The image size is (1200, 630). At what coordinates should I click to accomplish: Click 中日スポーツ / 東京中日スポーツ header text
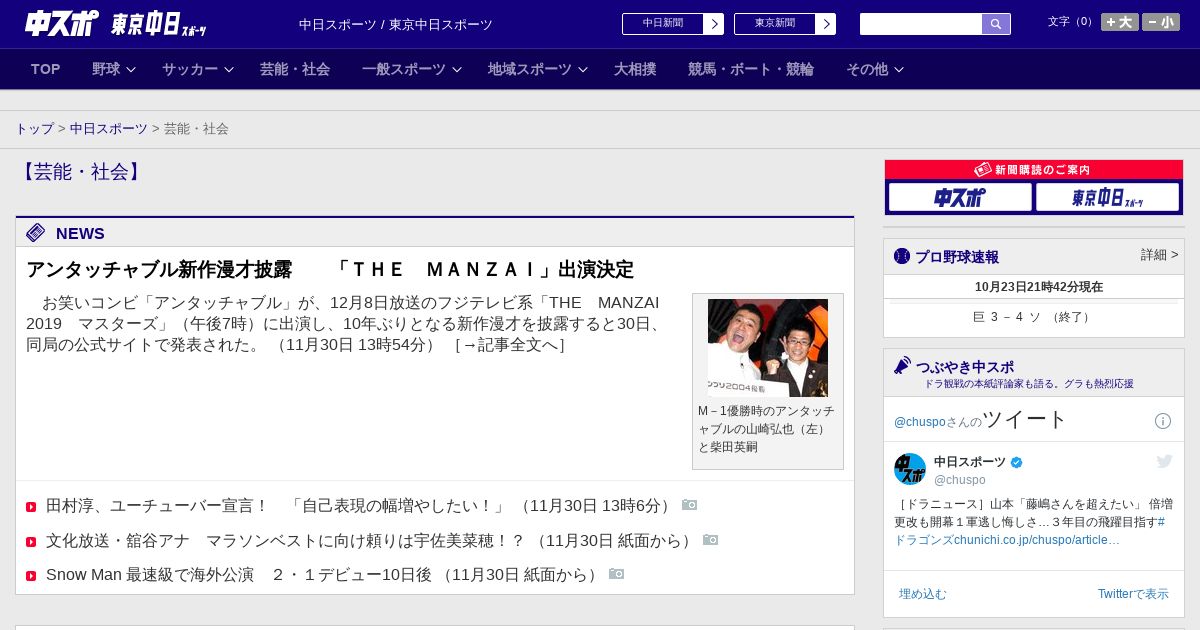396,25
